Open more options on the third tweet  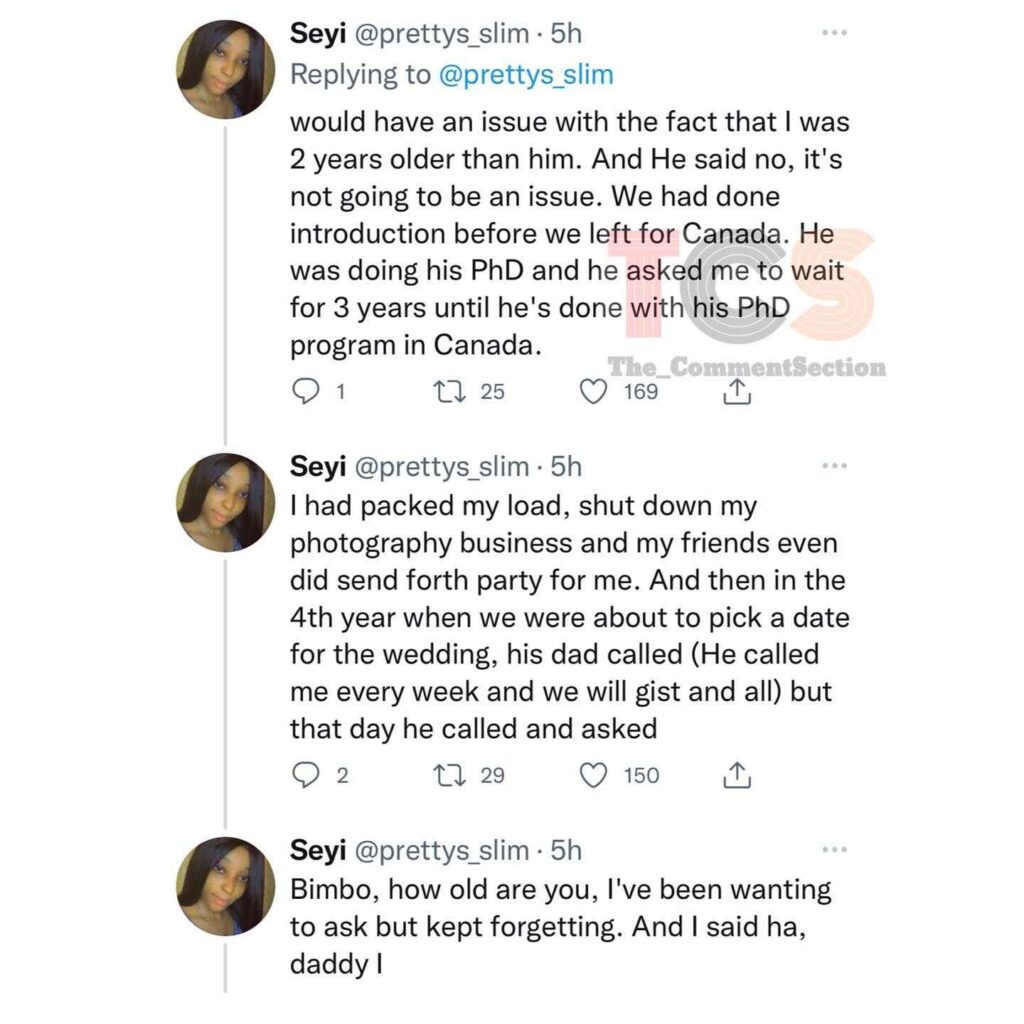point(833,849)
